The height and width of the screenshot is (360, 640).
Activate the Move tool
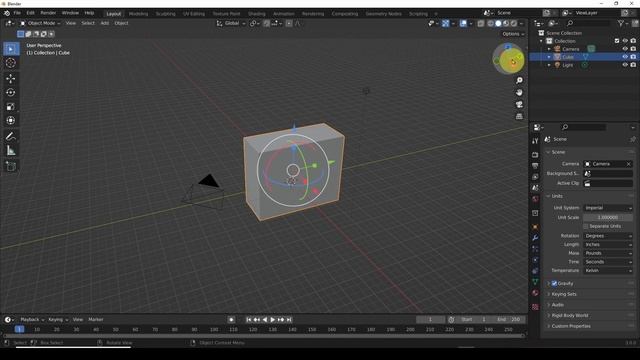coord(11,78)
